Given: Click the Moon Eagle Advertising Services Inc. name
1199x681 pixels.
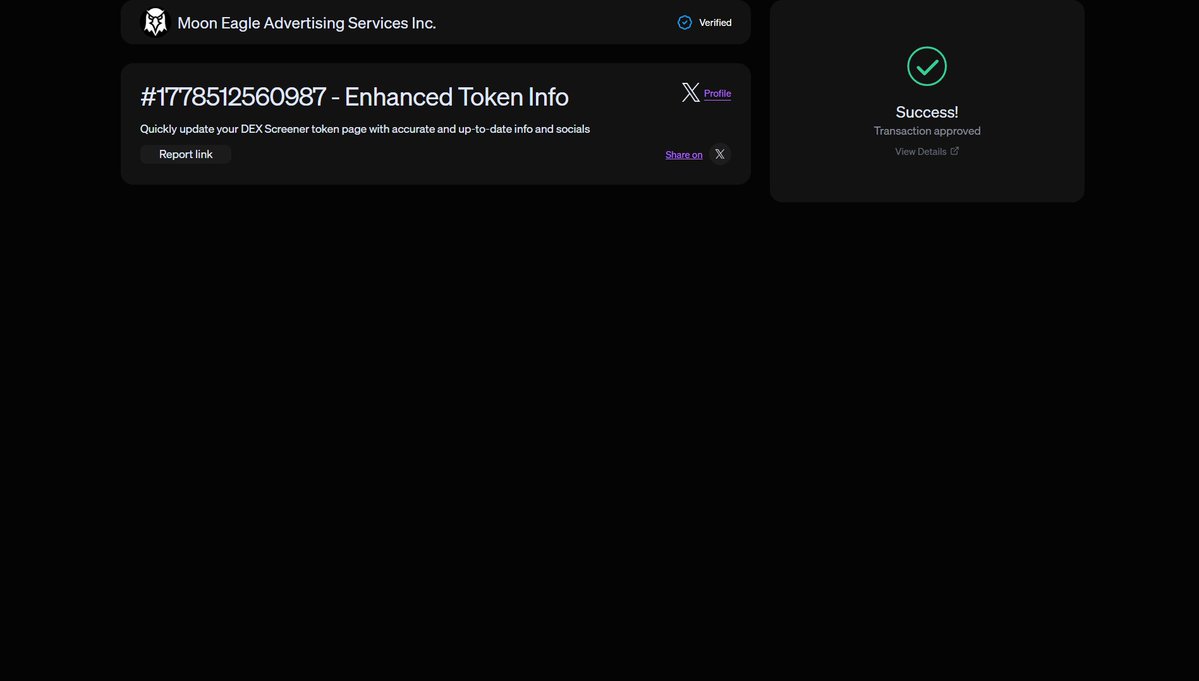Looking at the screenshot, I should (x=307, y=23).
